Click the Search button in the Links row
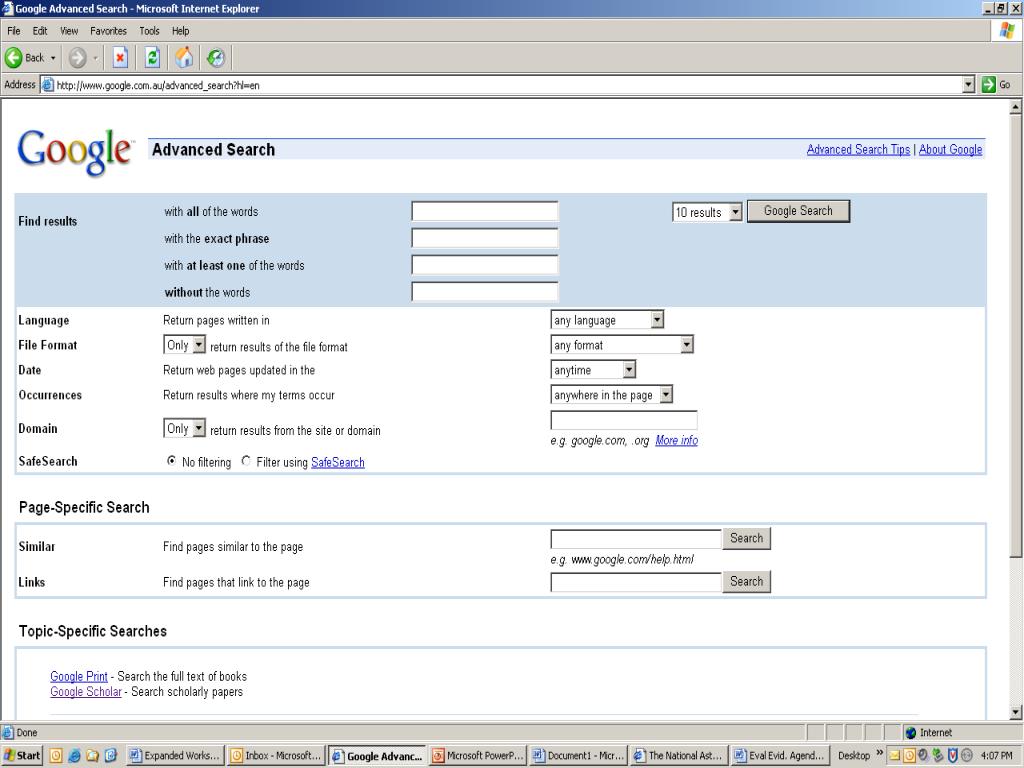 click(746, 581)
